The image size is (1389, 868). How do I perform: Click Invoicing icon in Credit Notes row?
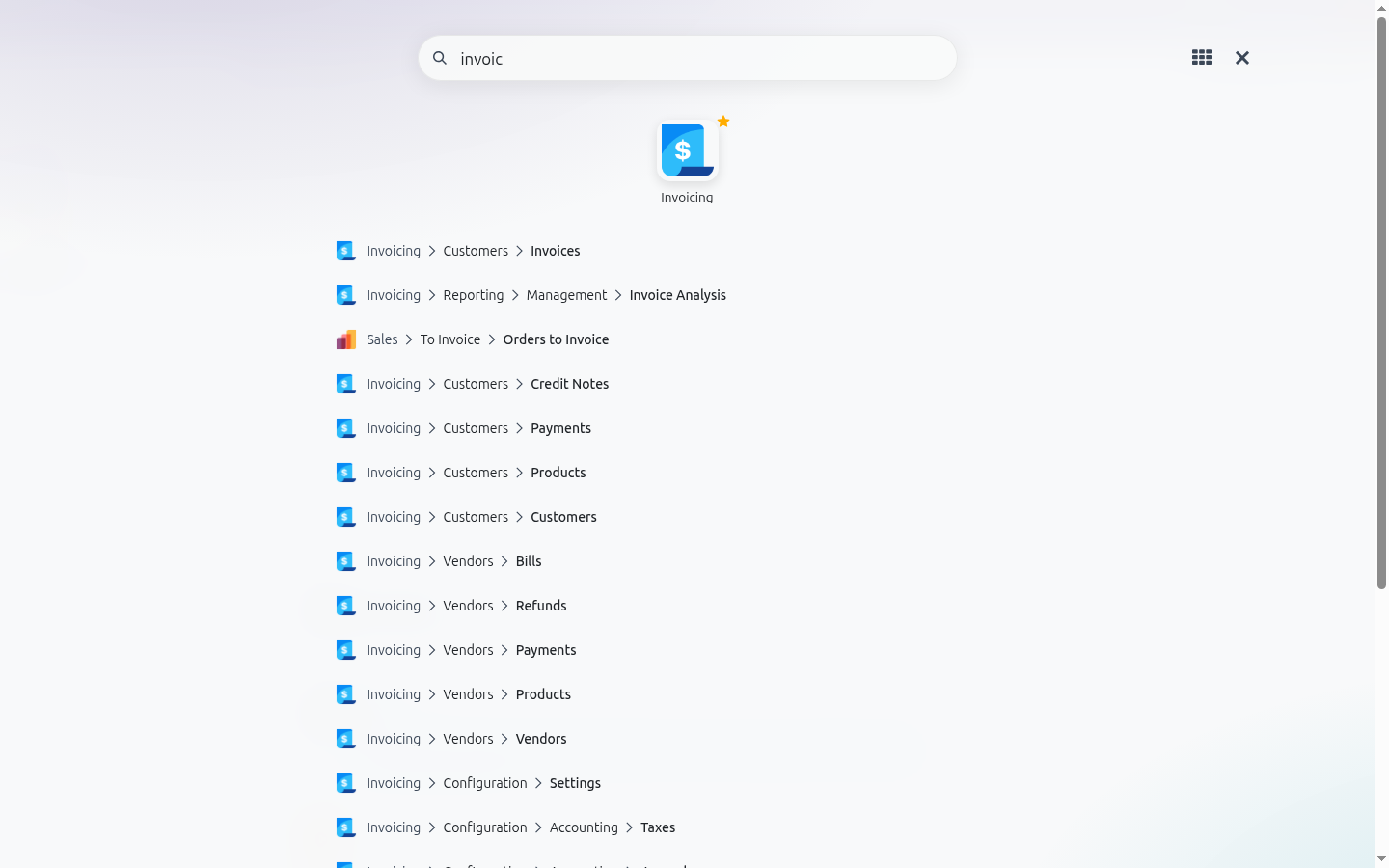tap(346, 384)
